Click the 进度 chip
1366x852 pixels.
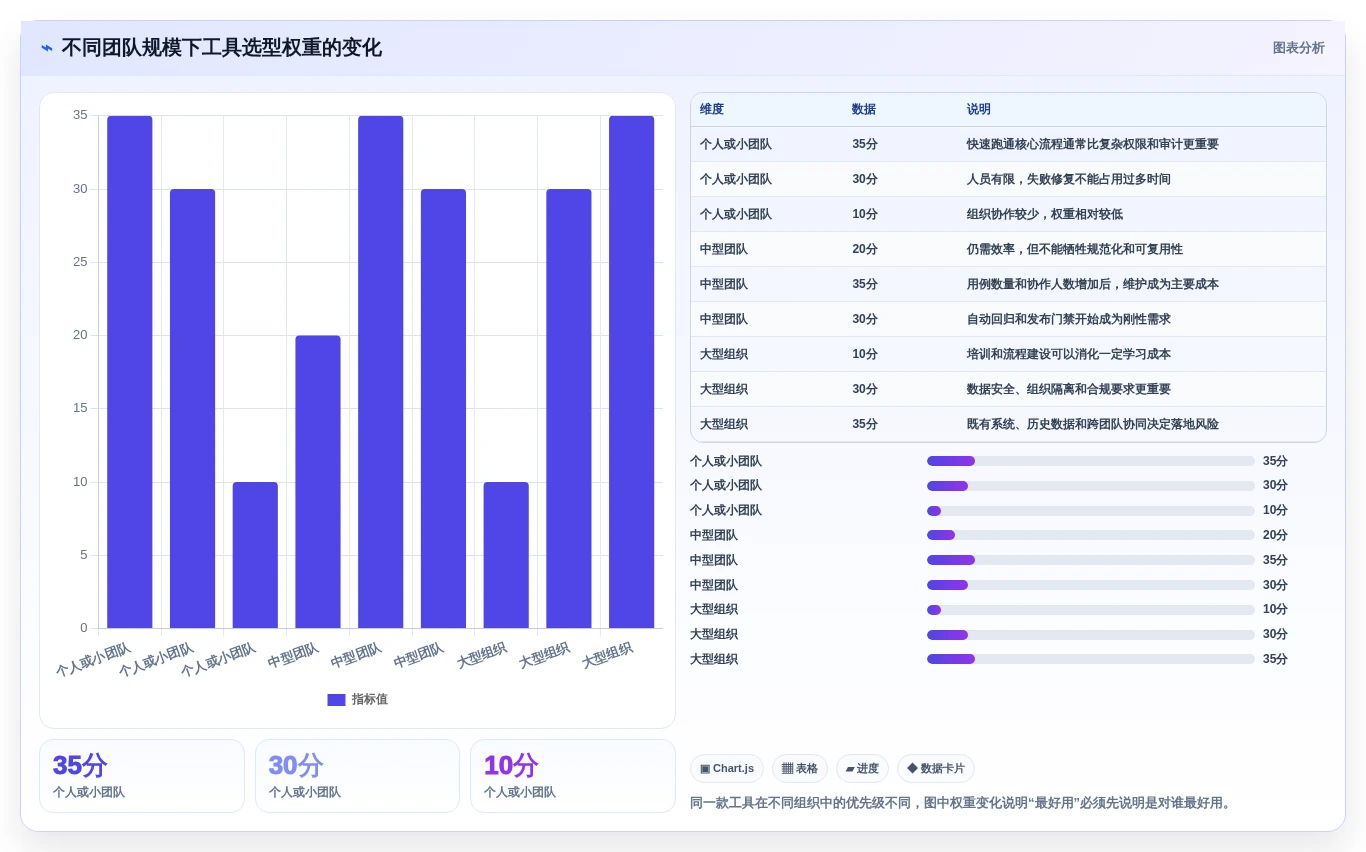click(x=862, y=769)
